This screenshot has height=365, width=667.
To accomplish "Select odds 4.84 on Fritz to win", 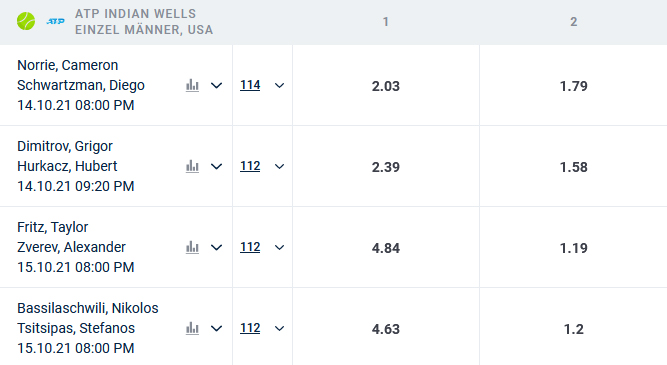I will (386, 248).
